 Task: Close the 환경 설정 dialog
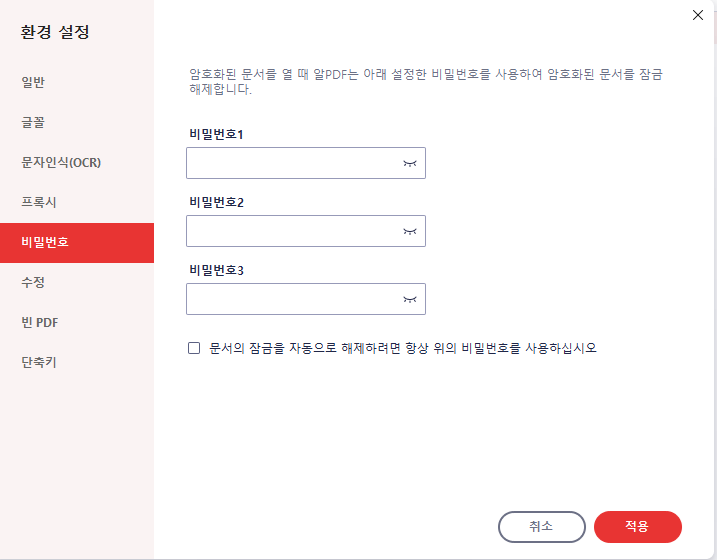(x=698, y=15)
